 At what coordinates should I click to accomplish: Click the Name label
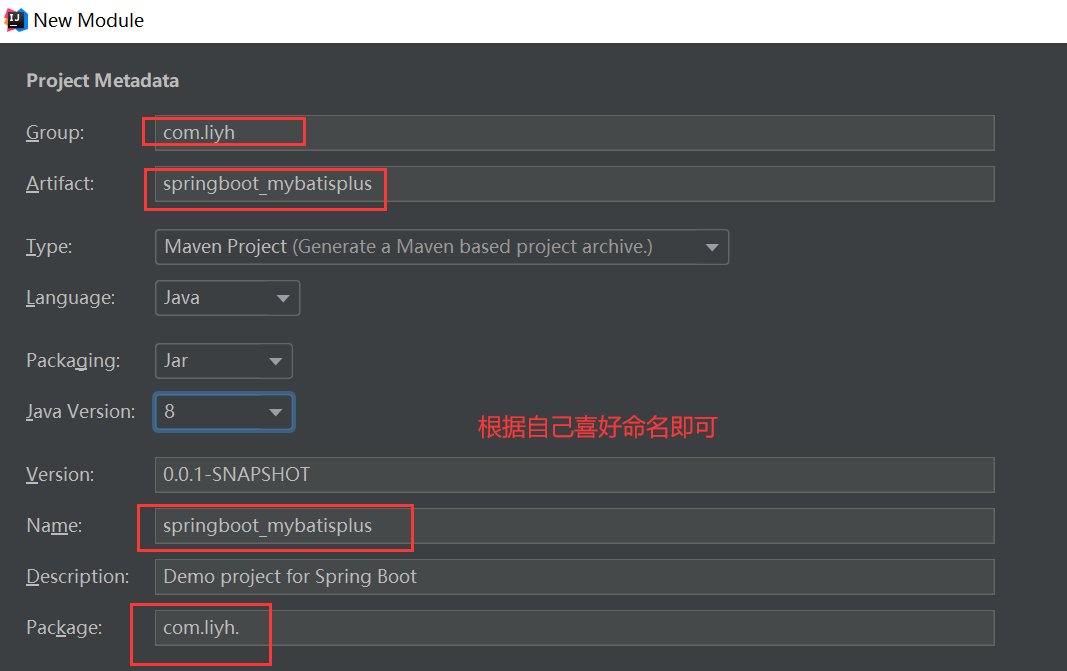pos(54,525)
